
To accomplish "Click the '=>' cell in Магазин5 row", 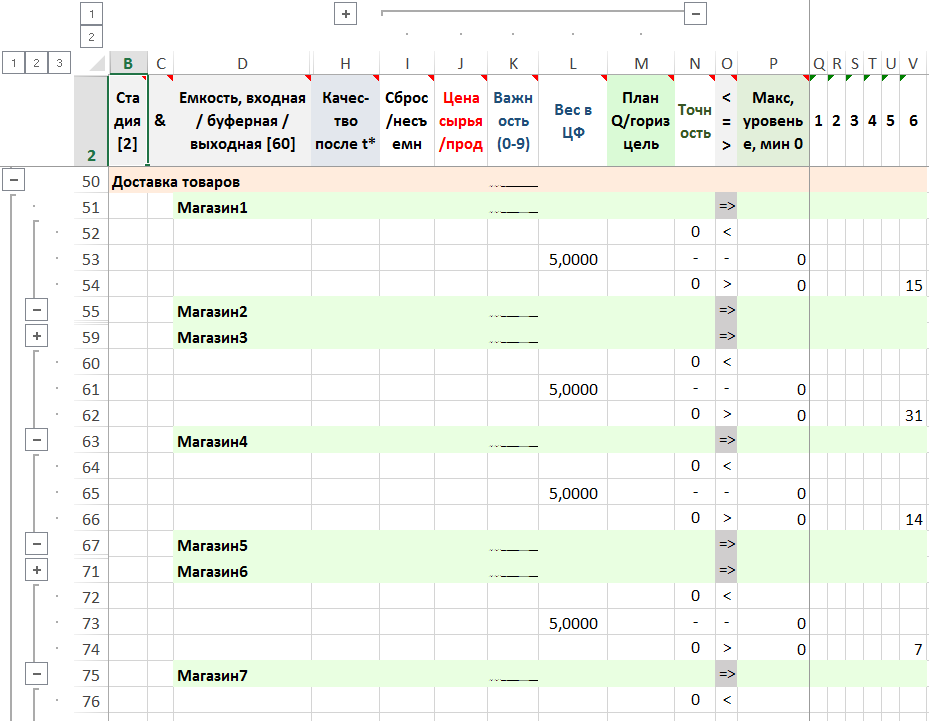I will 727,545.
